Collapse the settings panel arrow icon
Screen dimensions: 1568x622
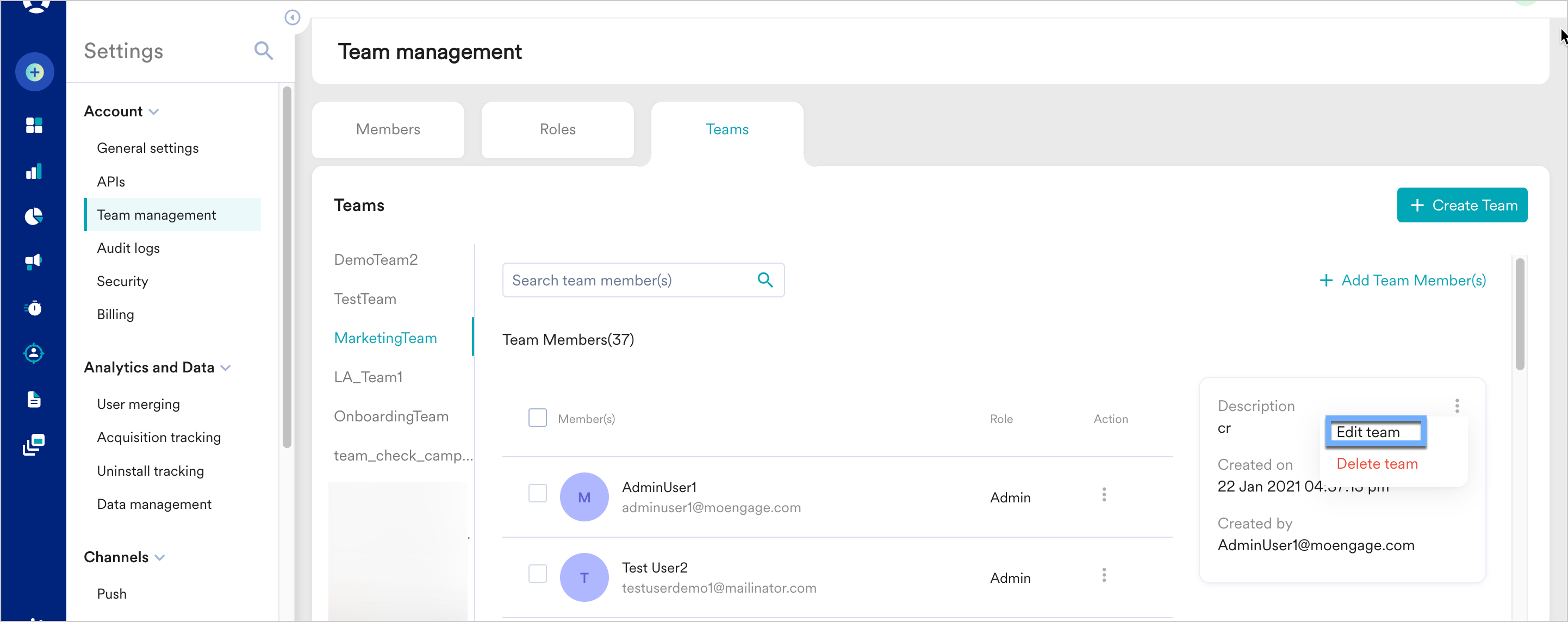[292, 17]
